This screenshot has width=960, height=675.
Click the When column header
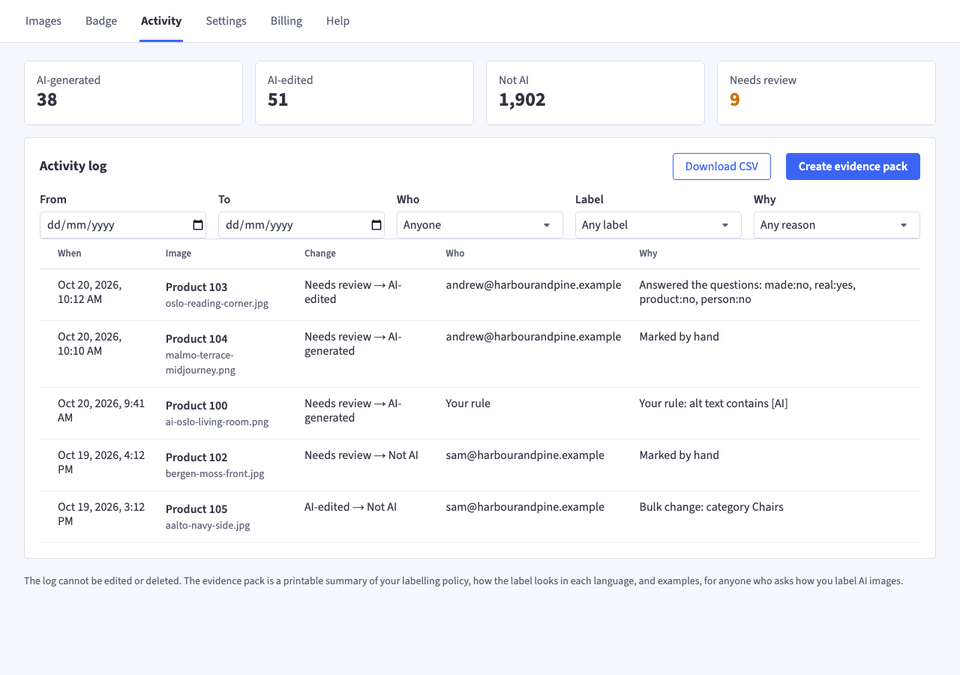point(69,254)
